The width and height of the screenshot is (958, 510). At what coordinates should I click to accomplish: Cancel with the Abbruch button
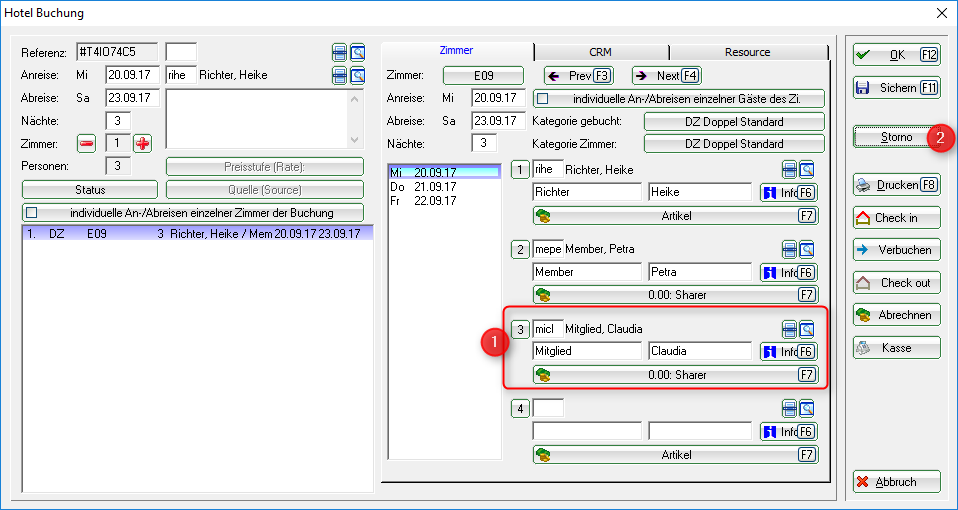[x=896, y=482]
